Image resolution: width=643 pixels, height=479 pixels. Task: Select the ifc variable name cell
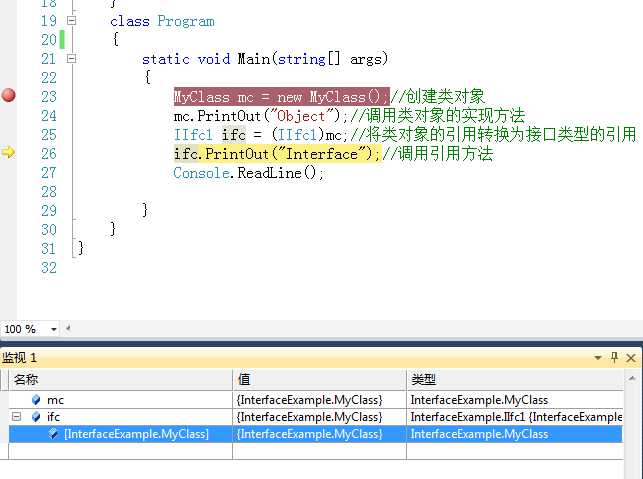(53, 417)
